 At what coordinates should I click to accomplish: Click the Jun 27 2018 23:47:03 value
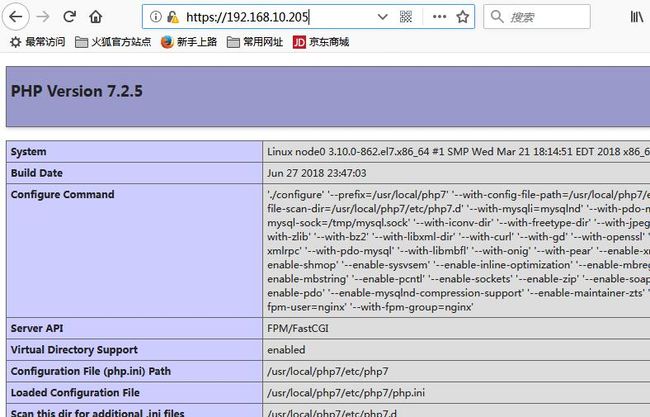pos(317,173)
